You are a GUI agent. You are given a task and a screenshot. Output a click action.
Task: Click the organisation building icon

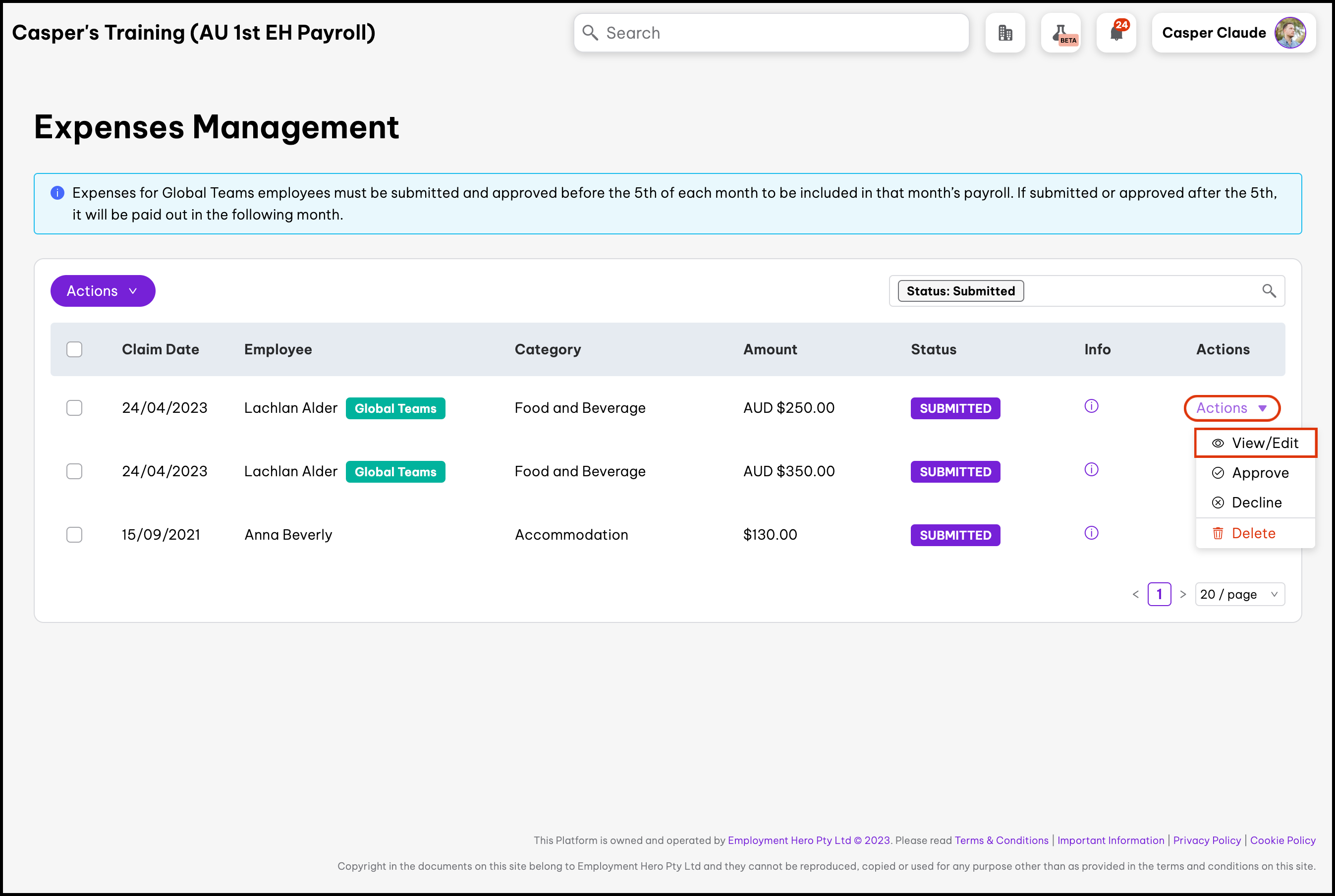click(x=1005, y=33)
